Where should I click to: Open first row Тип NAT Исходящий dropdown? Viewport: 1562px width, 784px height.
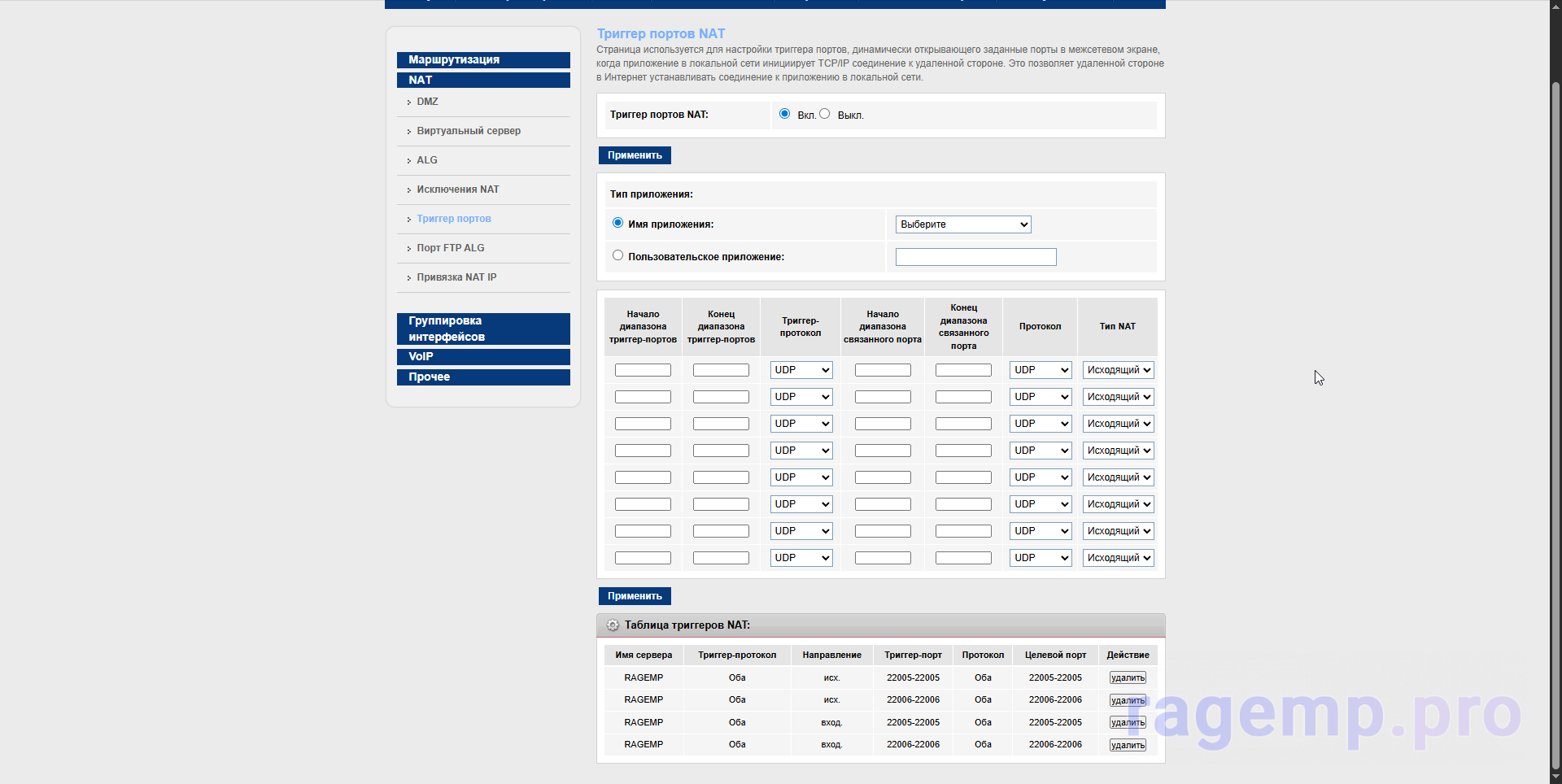pyautogui.click(x=1118, y=370)
